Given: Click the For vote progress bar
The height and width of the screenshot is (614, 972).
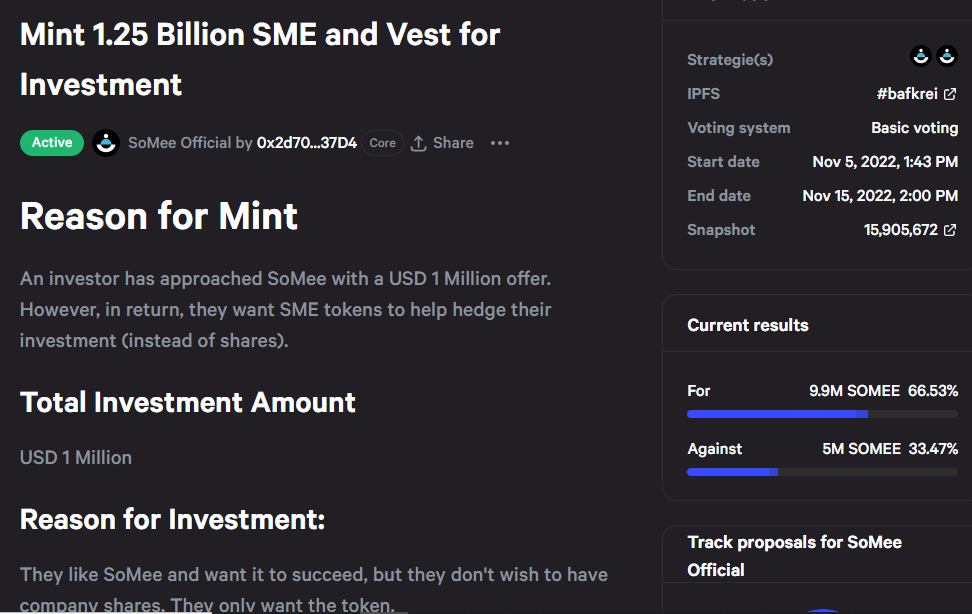Looking at the screenshot, I should (822, 413).
